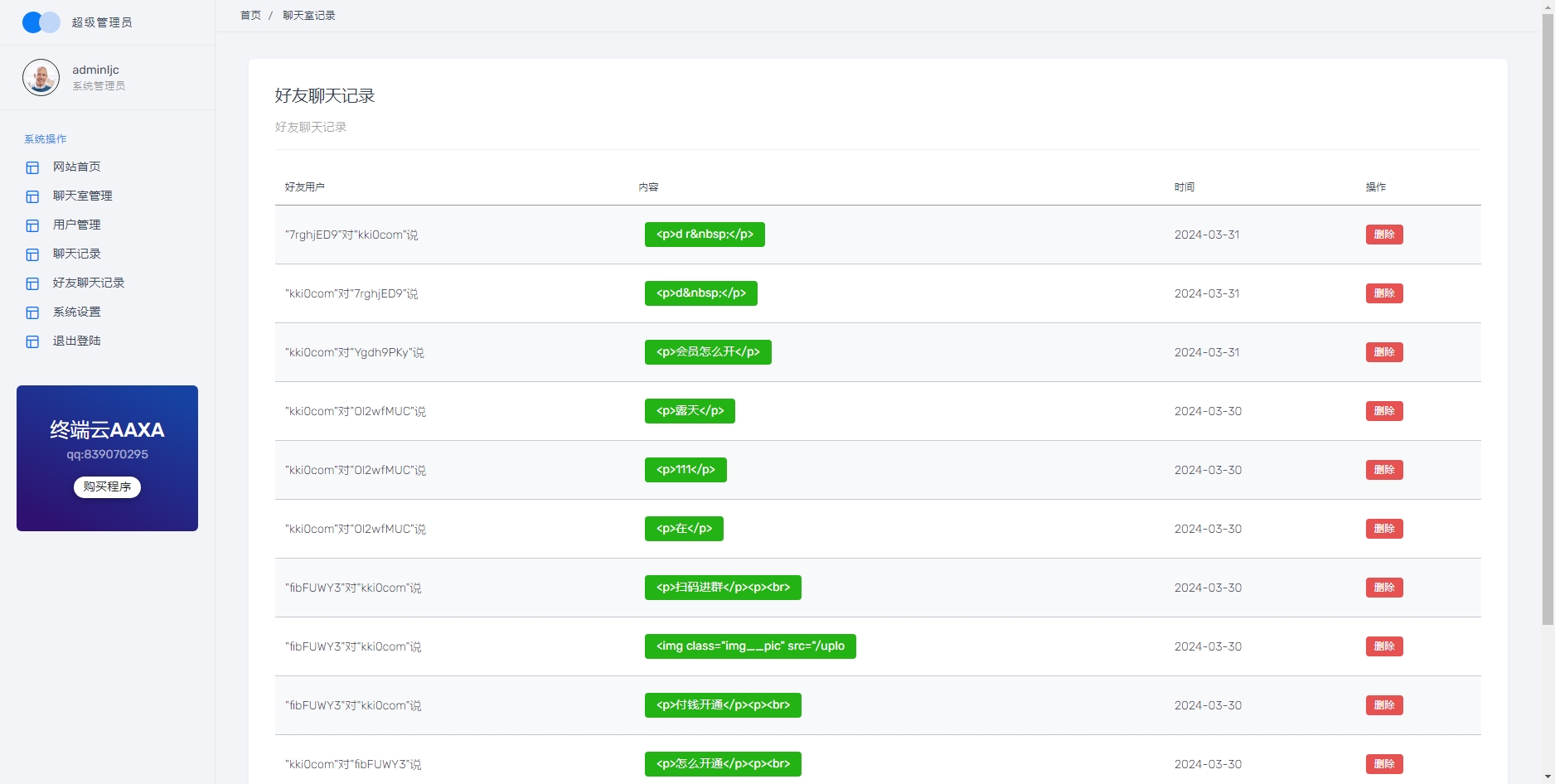Click the 系统设置 sidebar icon

tap(32, 312)
